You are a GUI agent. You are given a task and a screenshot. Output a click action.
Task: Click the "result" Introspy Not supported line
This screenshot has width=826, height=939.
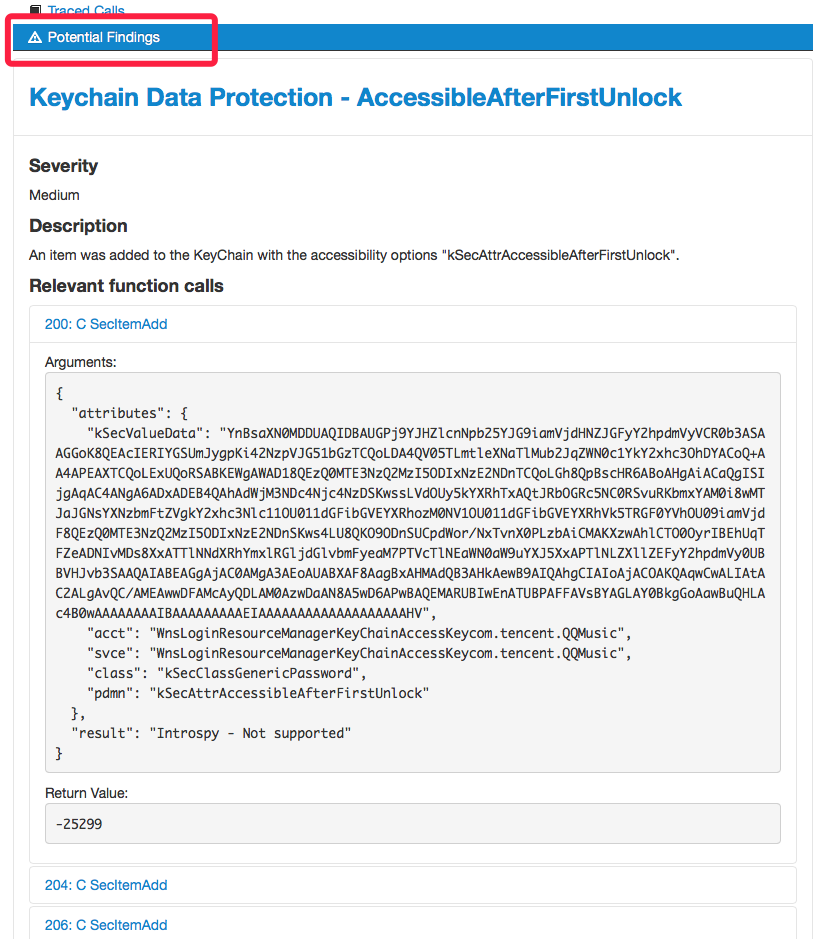point(211,733)
